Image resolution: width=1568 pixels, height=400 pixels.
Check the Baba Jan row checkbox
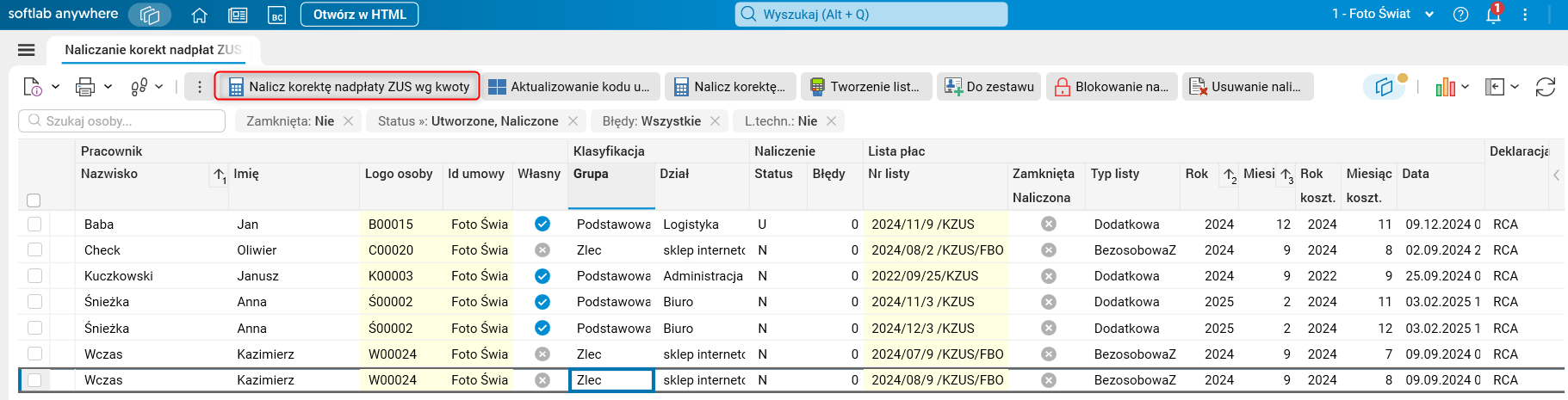point(34,224)
